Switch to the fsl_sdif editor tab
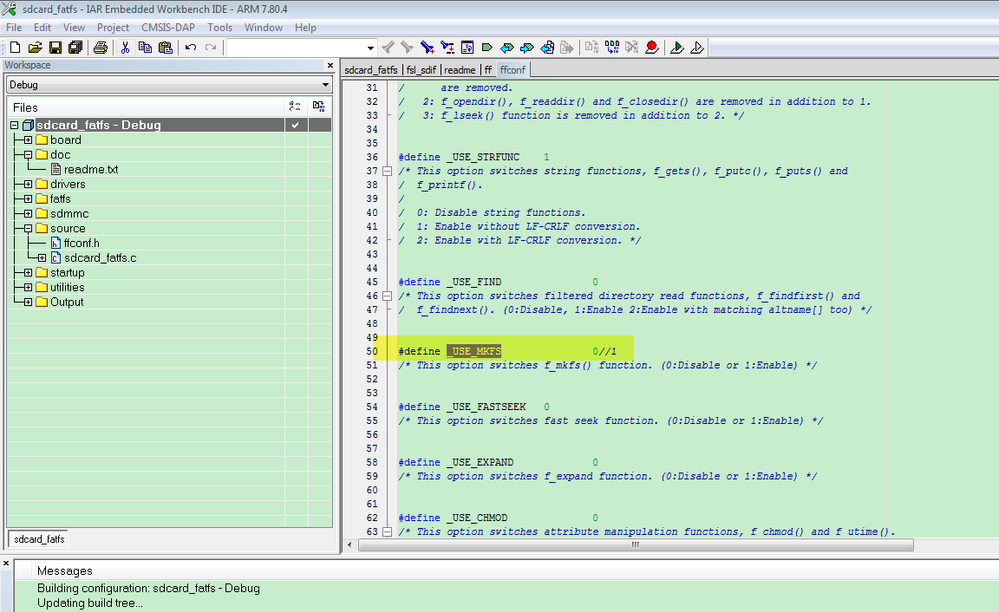The width and height of the screenshot is (999, 612). point(421,70)
